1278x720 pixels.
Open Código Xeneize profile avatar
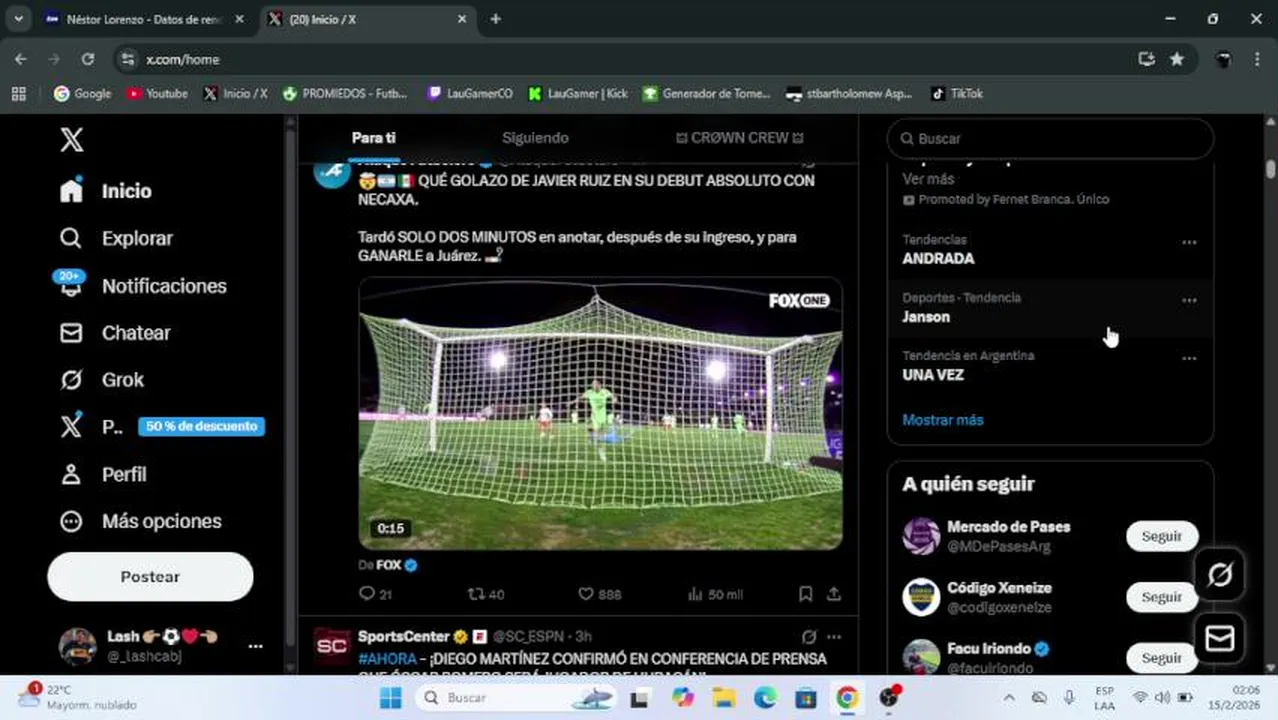tap(921, 597)
